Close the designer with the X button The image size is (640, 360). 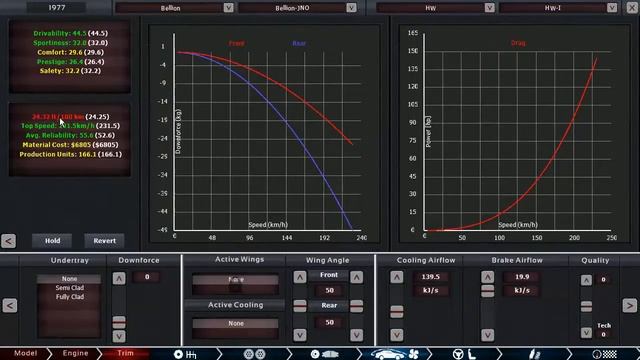[632, 7]
